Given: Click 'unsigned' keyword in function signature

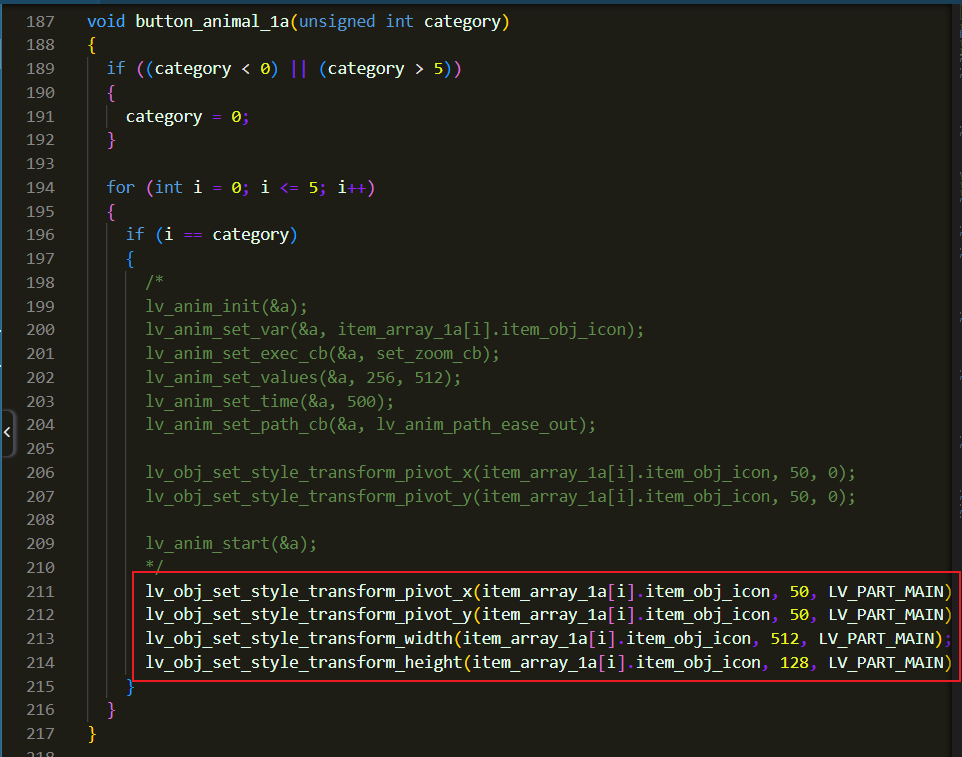Looking at the screenshot, I should coord(337,21).
